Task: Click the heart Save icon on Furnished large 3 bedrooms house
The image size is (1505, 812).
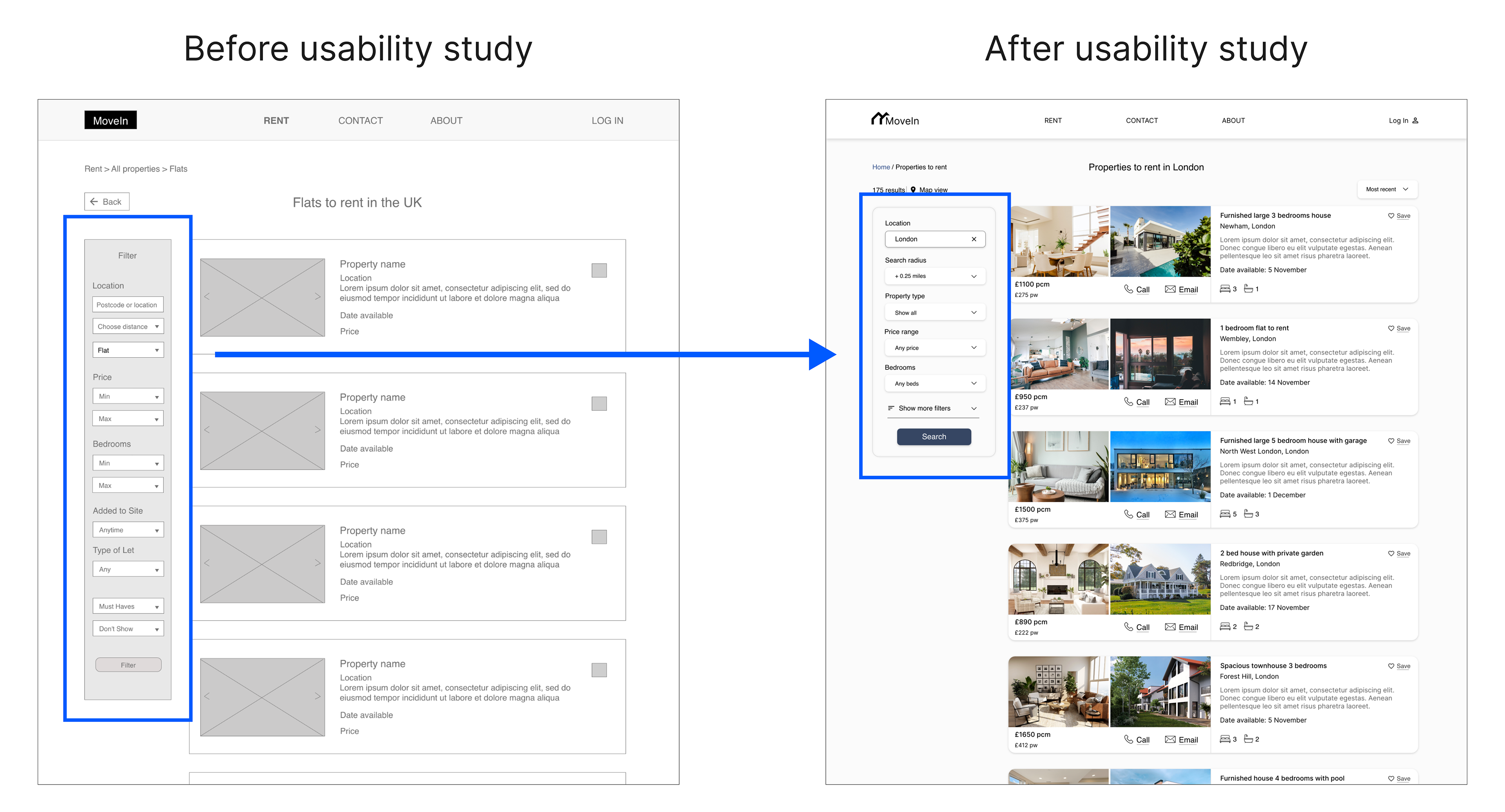Action: point(1391,215)
